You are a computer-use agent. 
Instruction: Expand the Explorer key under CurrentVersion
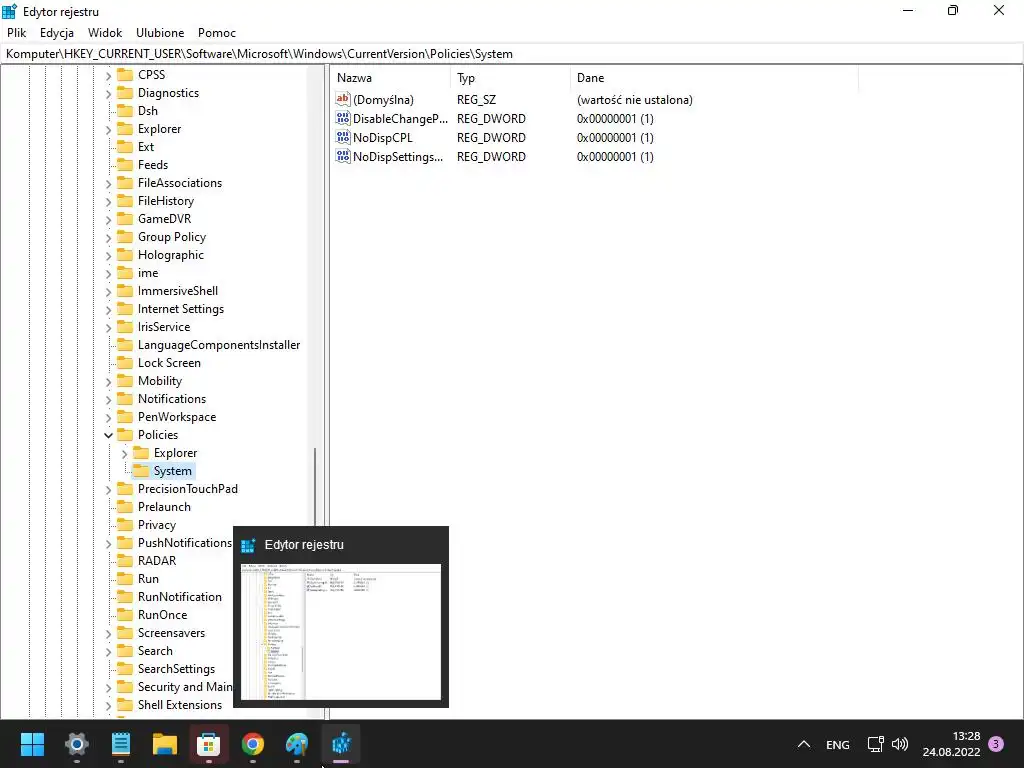pyautogui.click(x=108, y=129)
